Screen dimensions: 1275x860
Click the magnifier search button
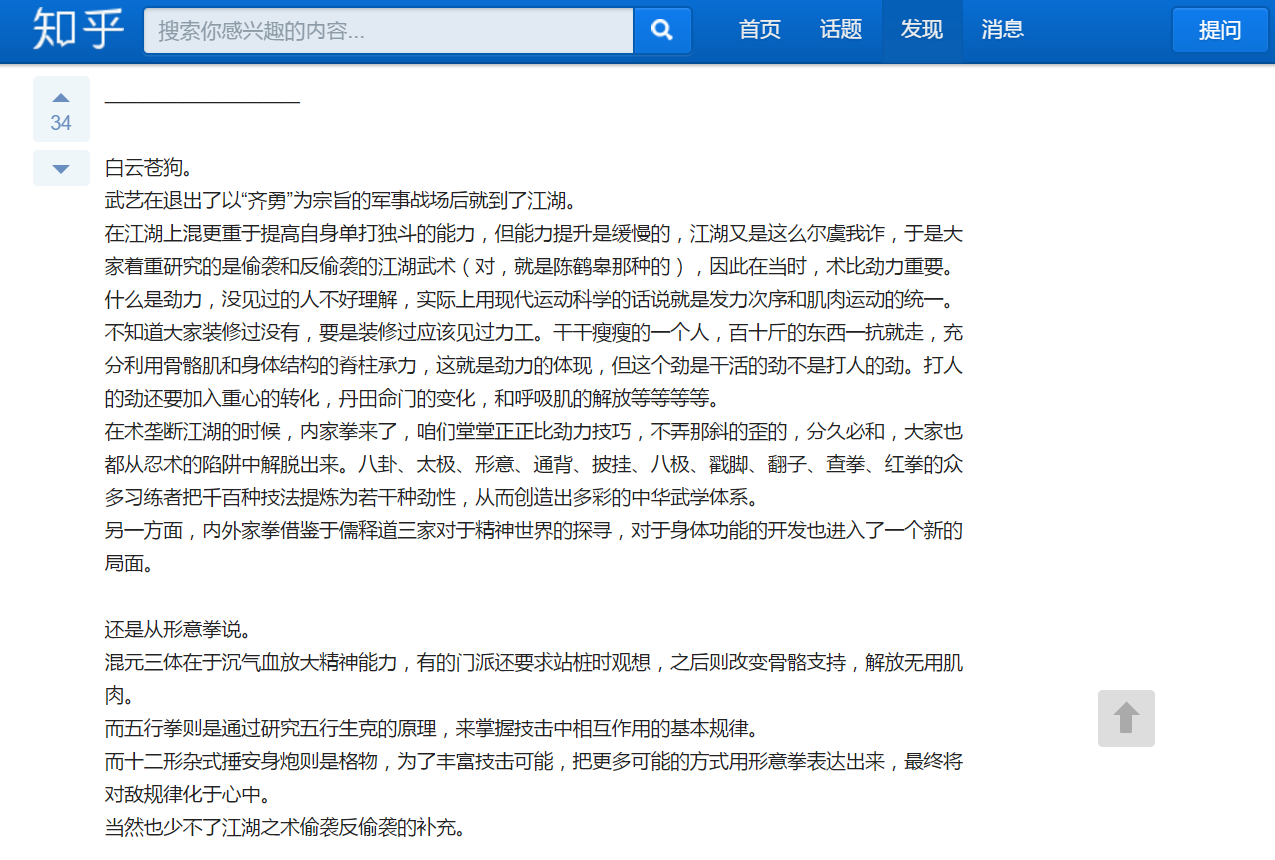tap(662, 31)
